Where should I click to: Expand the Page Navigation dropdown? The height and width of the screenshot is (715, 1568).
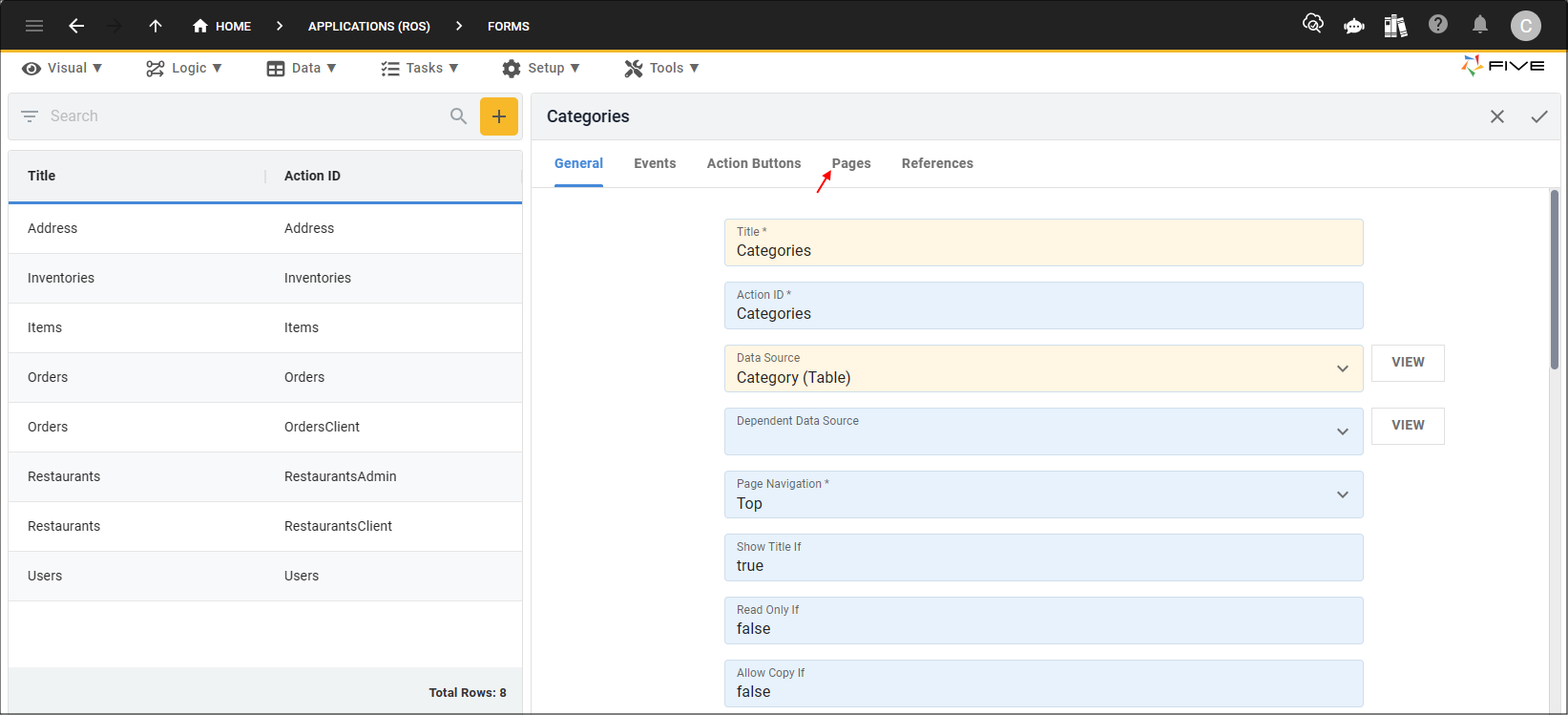coord(1343,494)
